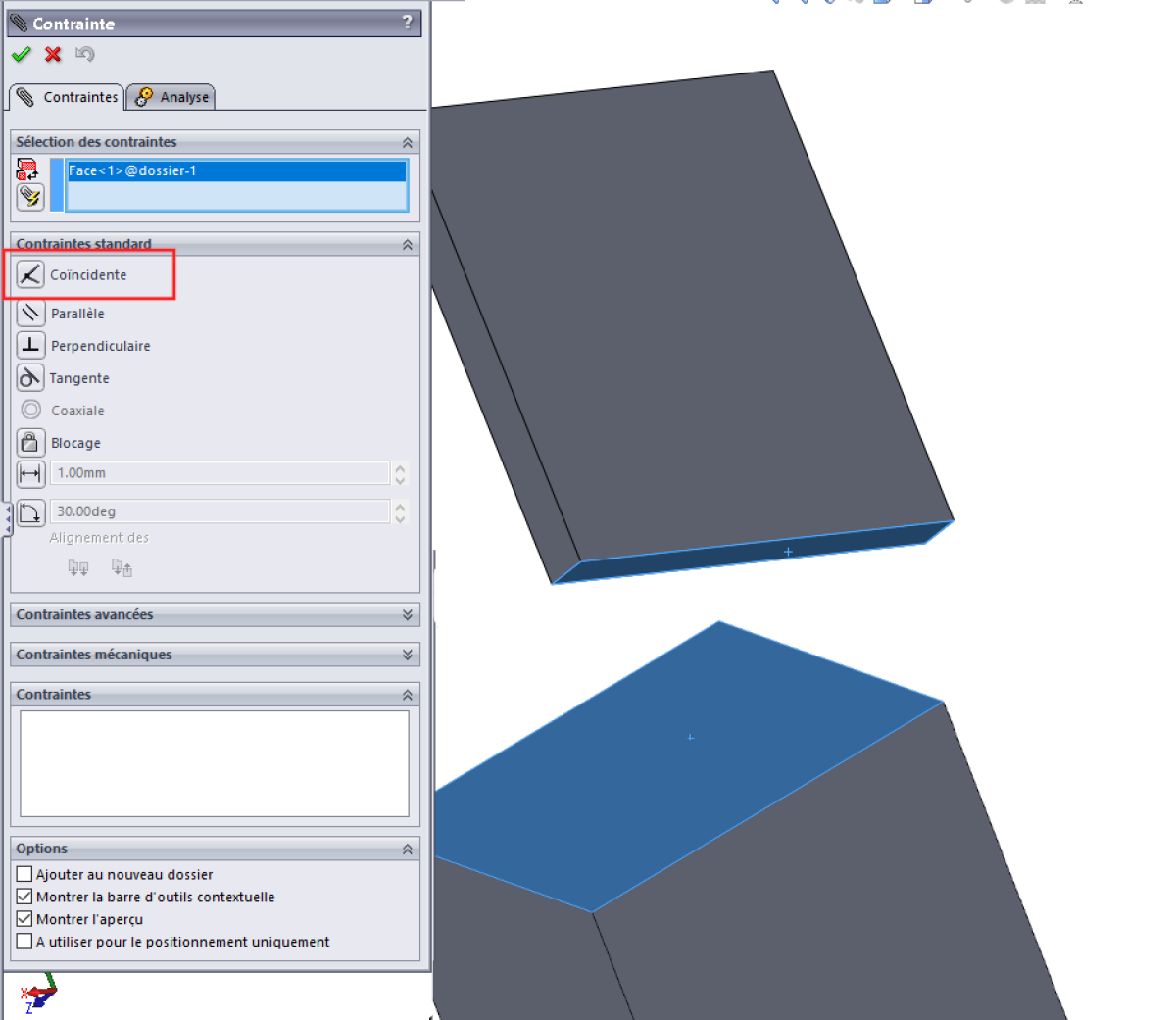The width and height of the screenshot is (1176, 1020).
Task: Activate the angle mate icon
Action: point(30,511)
